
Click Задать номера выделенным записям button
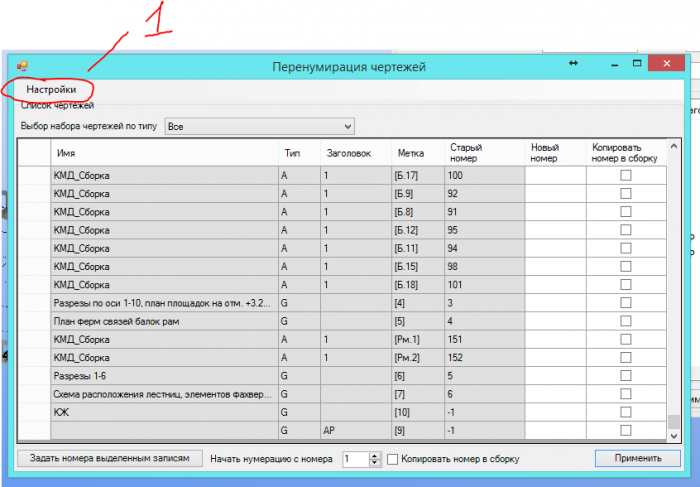(x=110, y=458)
